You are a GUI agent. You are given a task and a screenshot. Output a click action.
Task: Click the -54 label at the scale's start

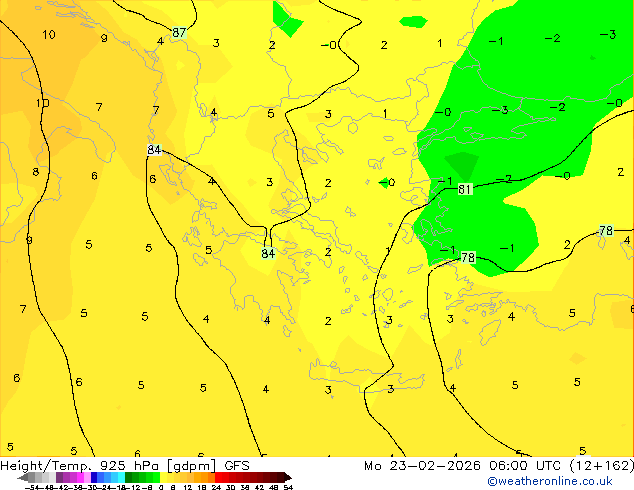32,487
